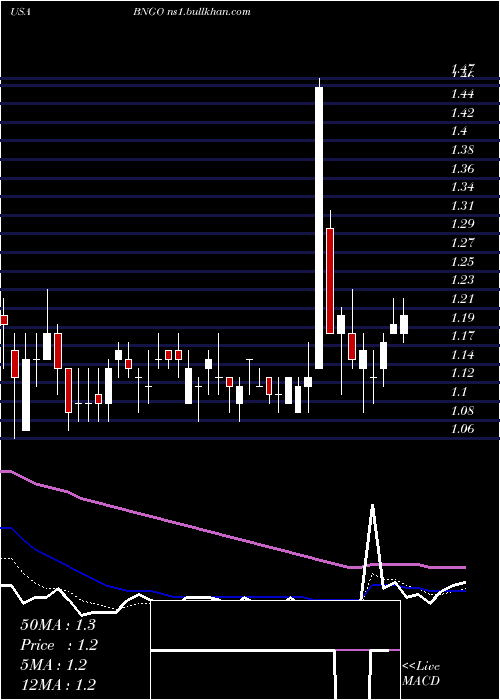Click the last white candlestick on the right
Image resolution: width=500 pixels, height=700 pixels.
(x=404, y=324)
